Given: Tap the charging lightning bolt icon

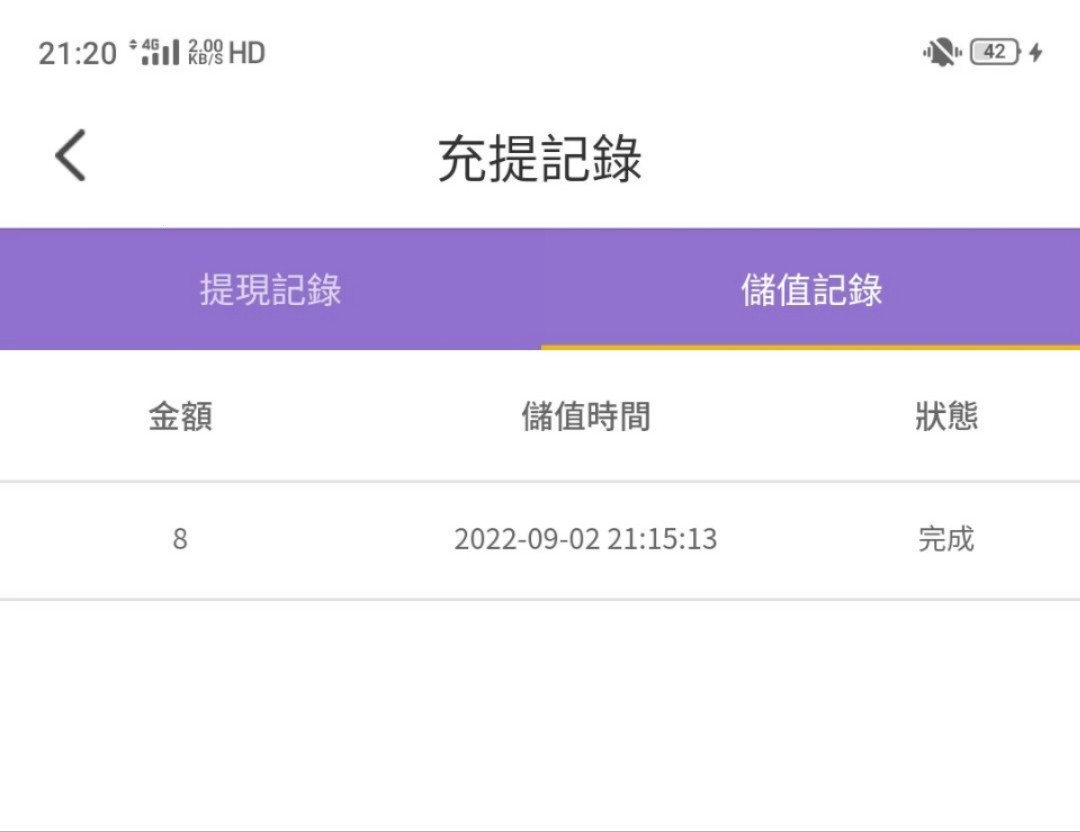Looking at the screenshot, I should point(1036,52).
